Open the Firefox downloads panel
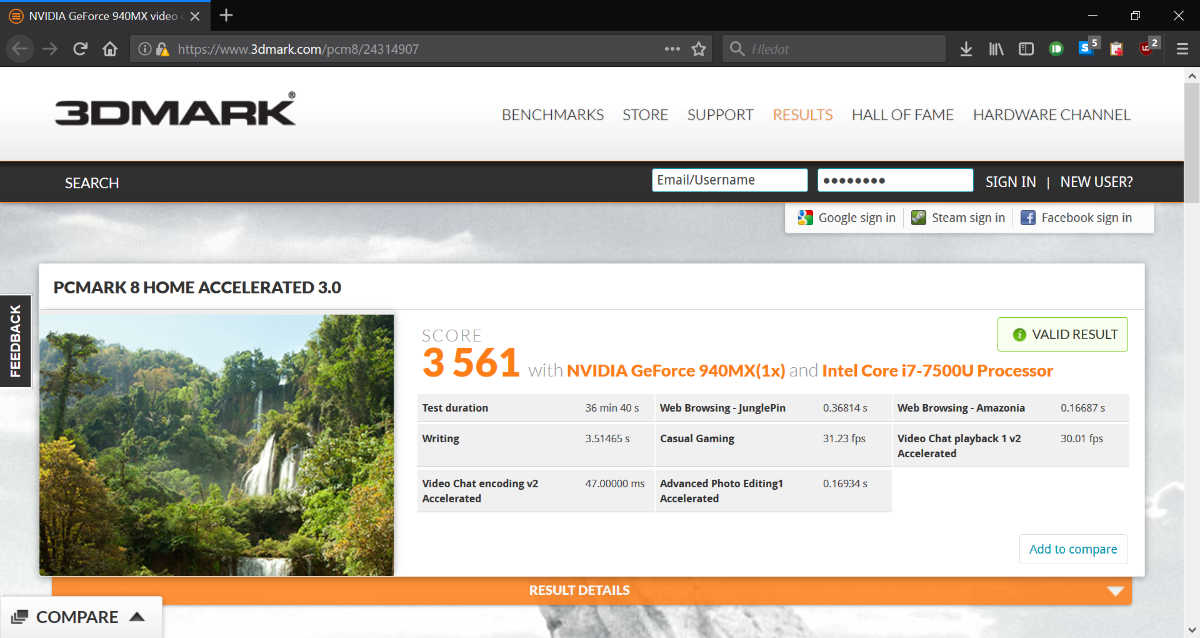The image size is (1200, 638). (966, 49)
